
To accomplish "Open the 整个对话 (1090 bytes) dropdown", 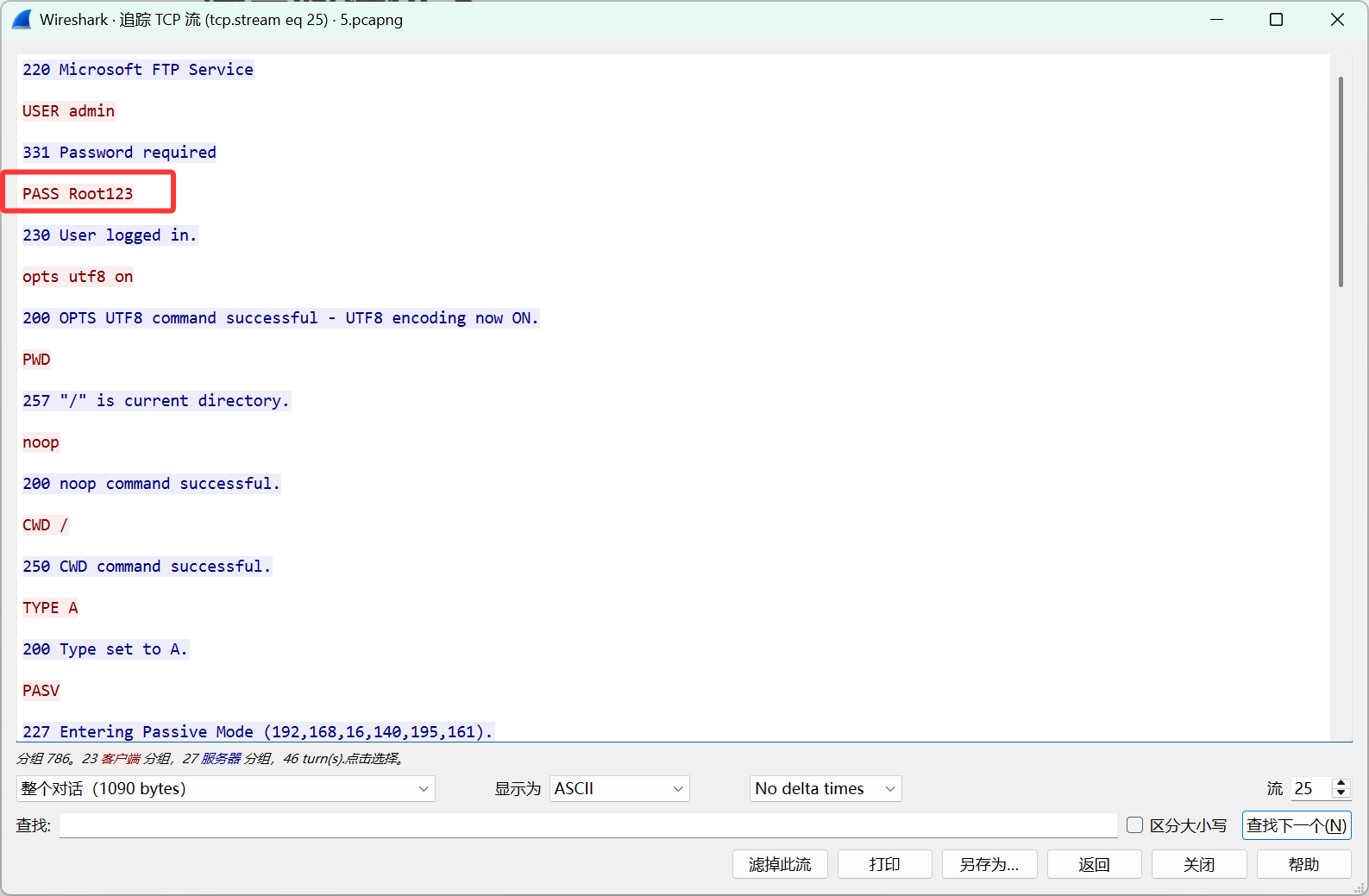I will pos(225,788).
